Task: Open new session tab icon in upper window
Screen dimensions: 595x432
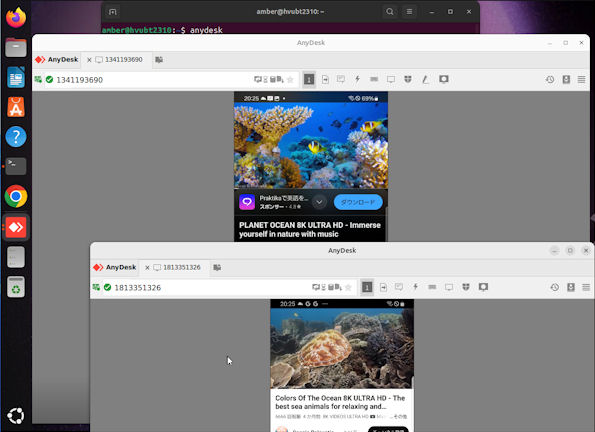Action: 159,60
